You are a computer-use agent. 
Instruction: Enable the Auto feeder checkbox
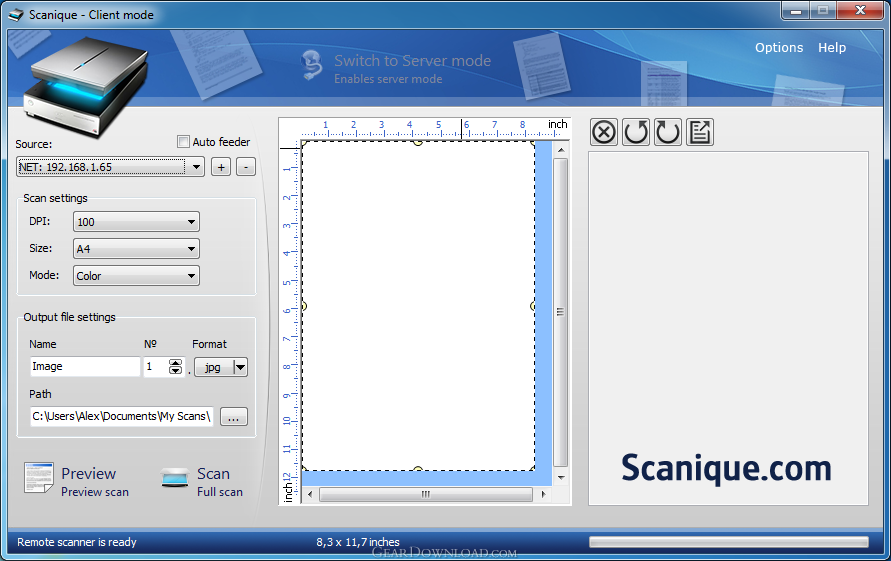click(x=183, y=142)
